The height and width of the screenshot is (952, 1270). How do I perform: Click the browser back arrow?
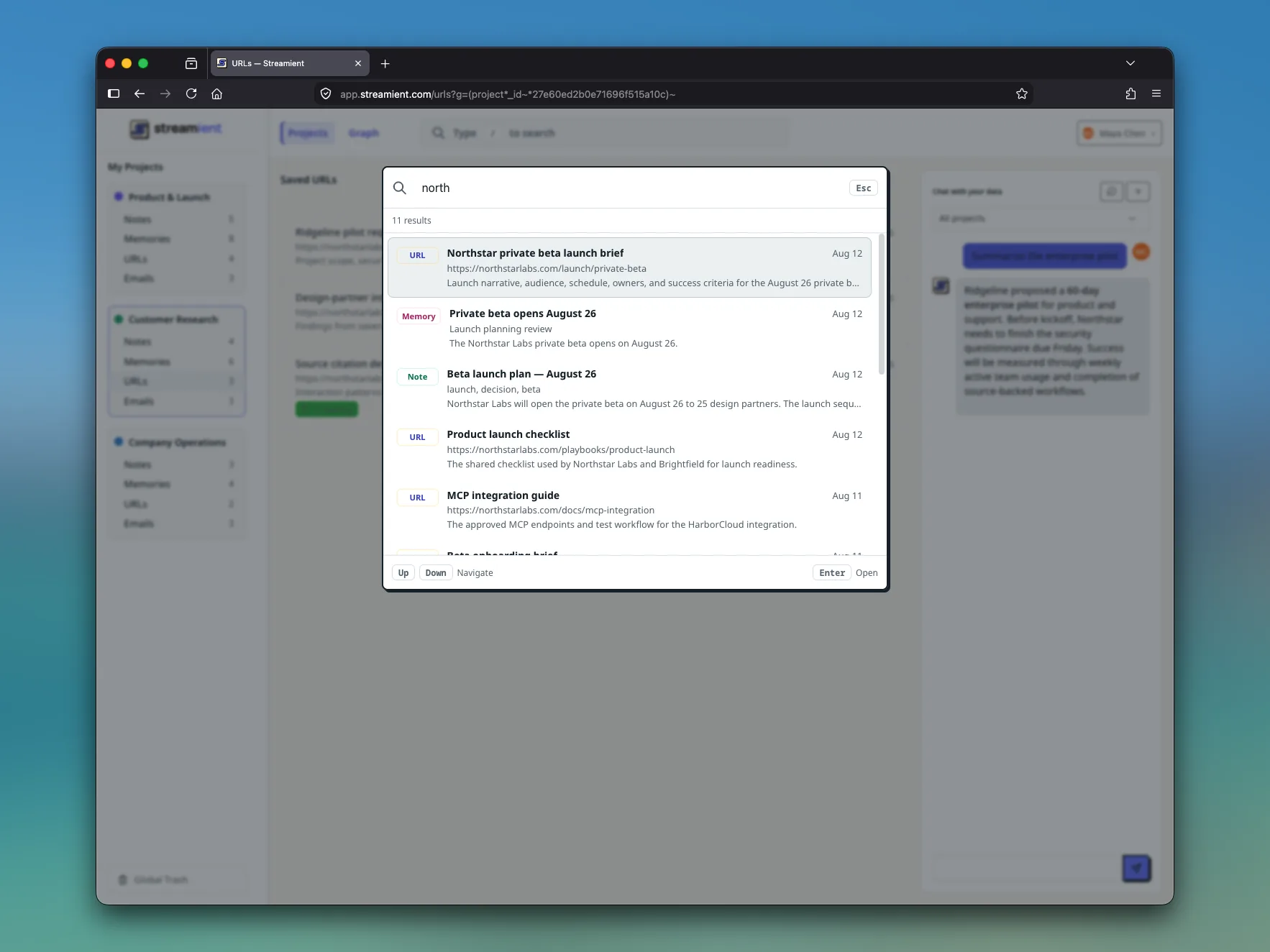coord(140,93)
